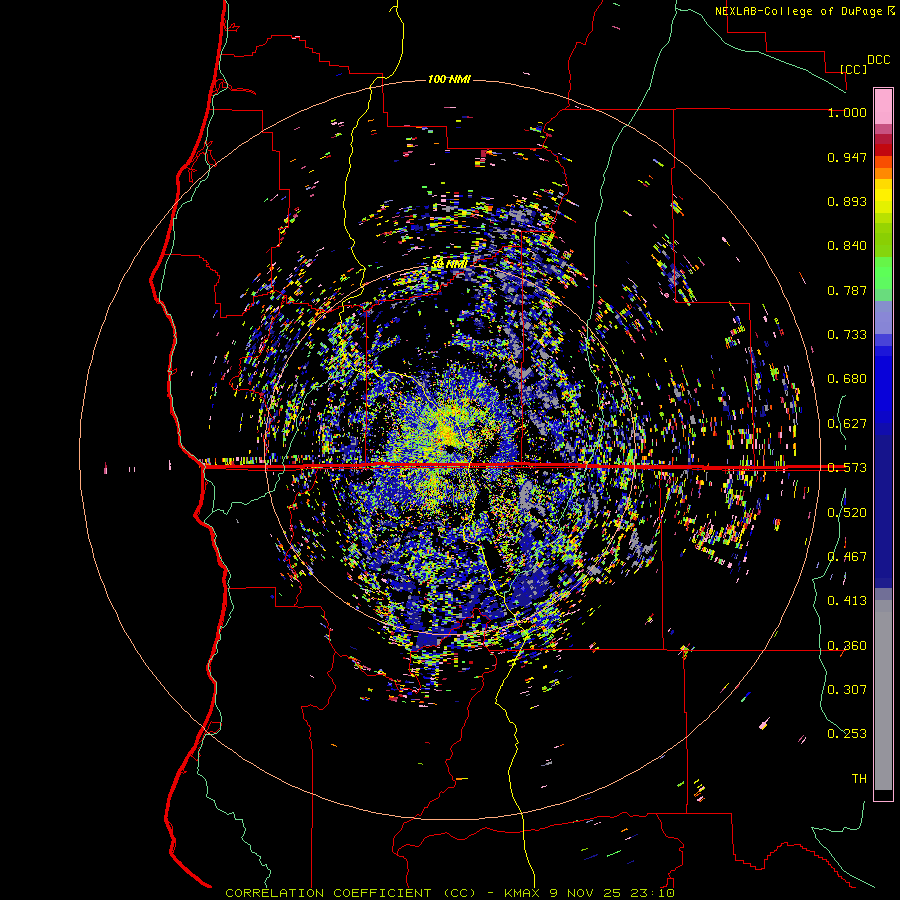Screen dimensions: 900x900
Task: Click the DCC label above color bar
Action: tap(878, 60)
